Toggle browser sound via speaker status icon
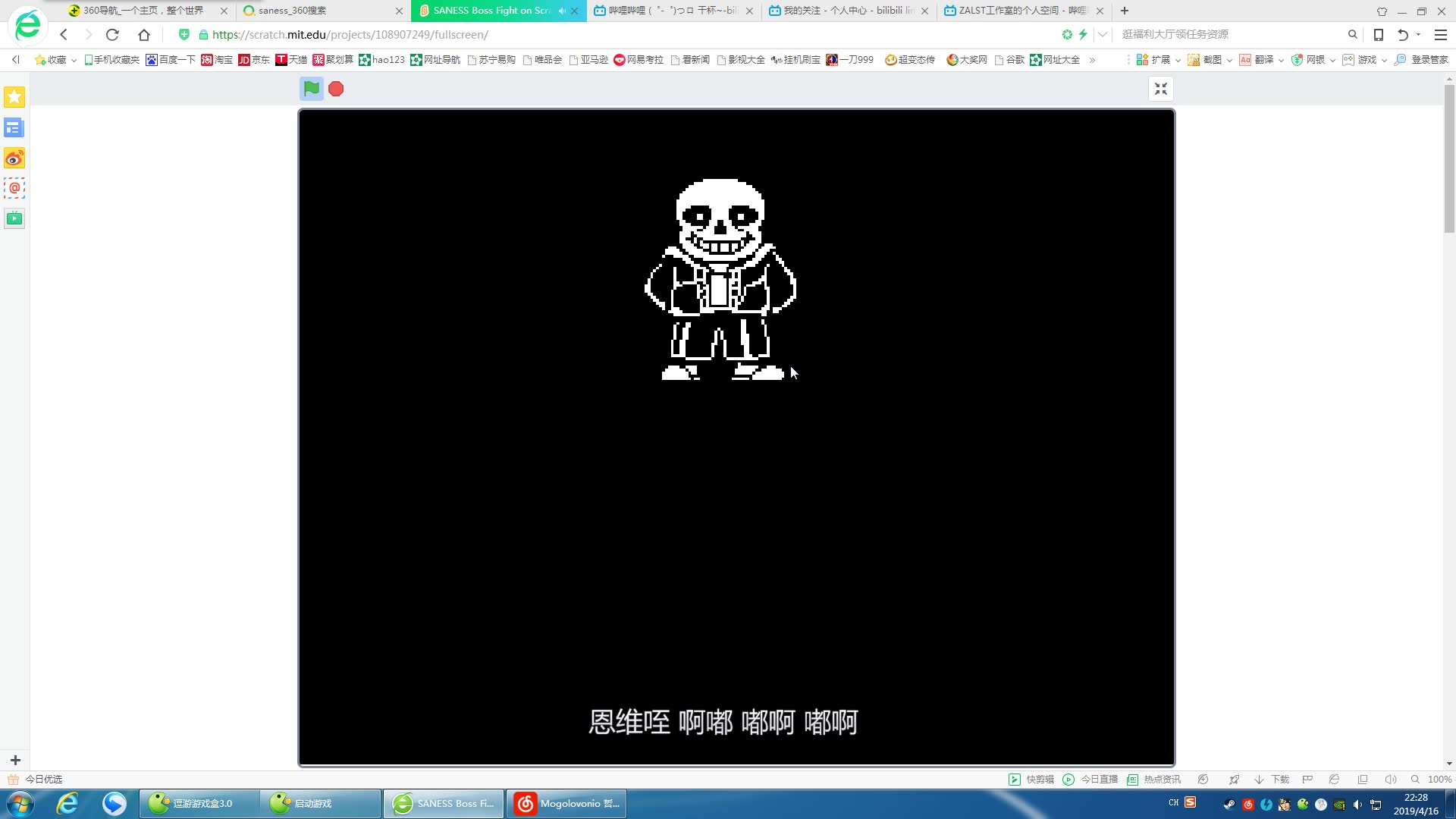This screenshot has width=1456, height=819. coord(1390,780)
